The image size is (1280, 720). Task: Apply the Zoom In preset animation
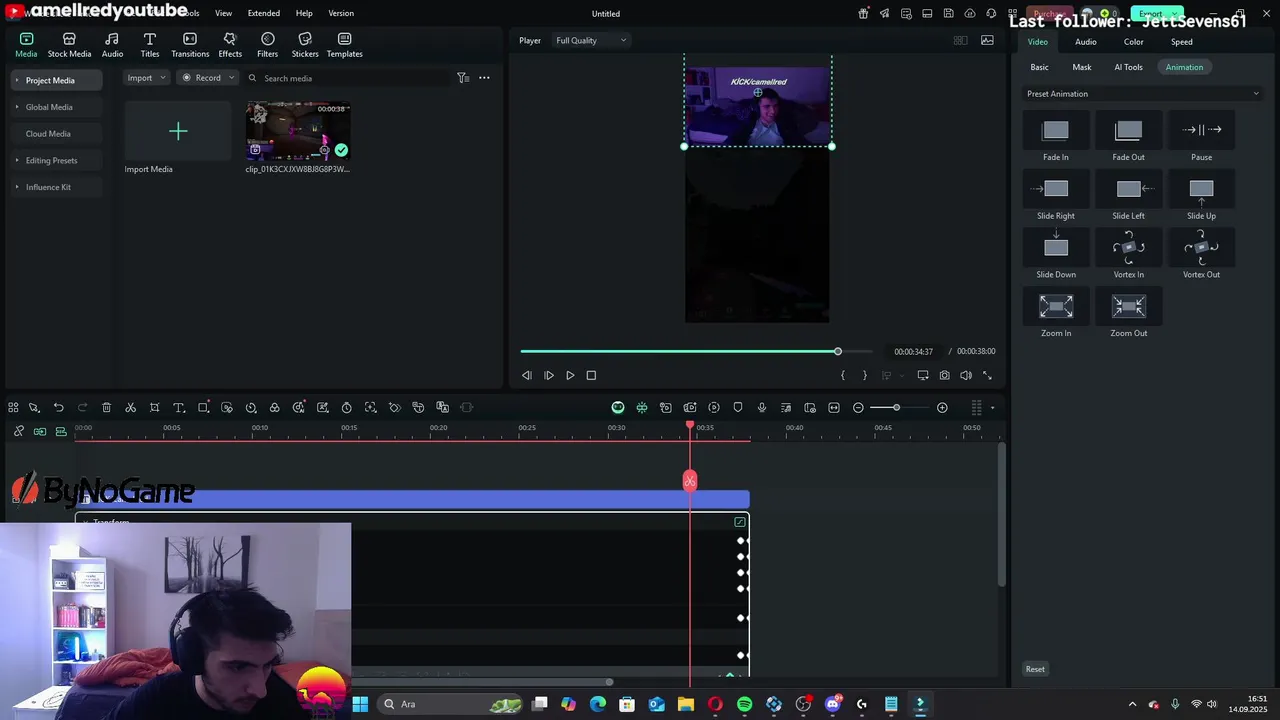[1056, 314]
